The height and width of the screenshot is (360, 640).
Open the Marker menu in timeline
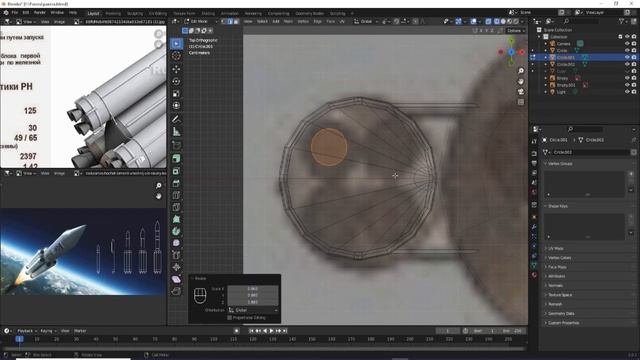tap(80, 331)
